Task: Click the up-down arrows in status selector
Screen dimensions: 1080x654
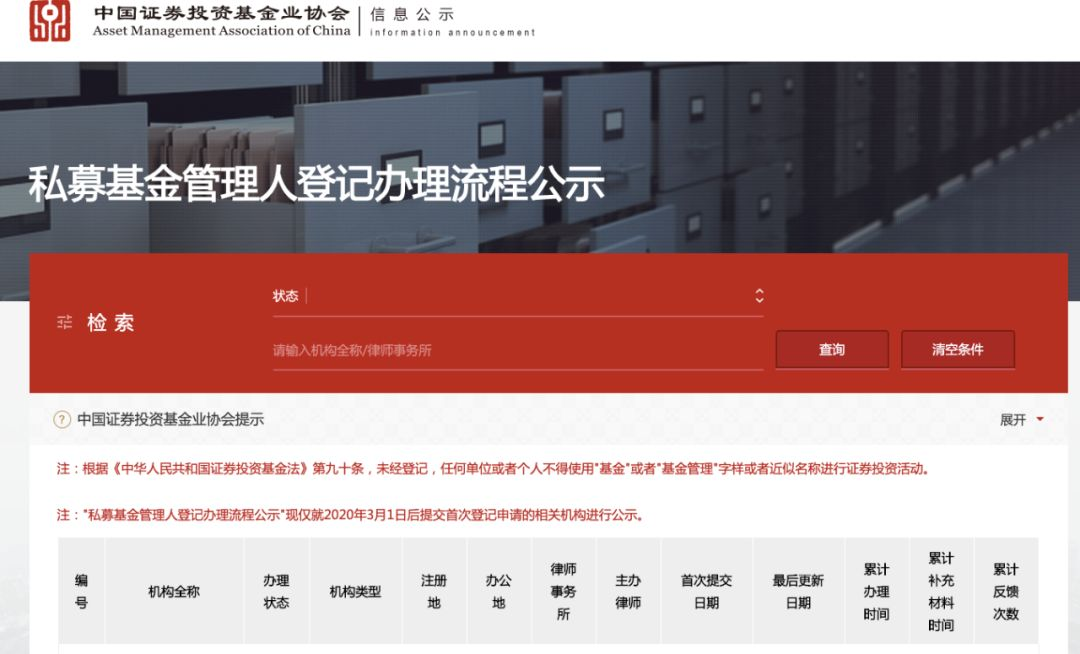Action: (x=759, y=296)
